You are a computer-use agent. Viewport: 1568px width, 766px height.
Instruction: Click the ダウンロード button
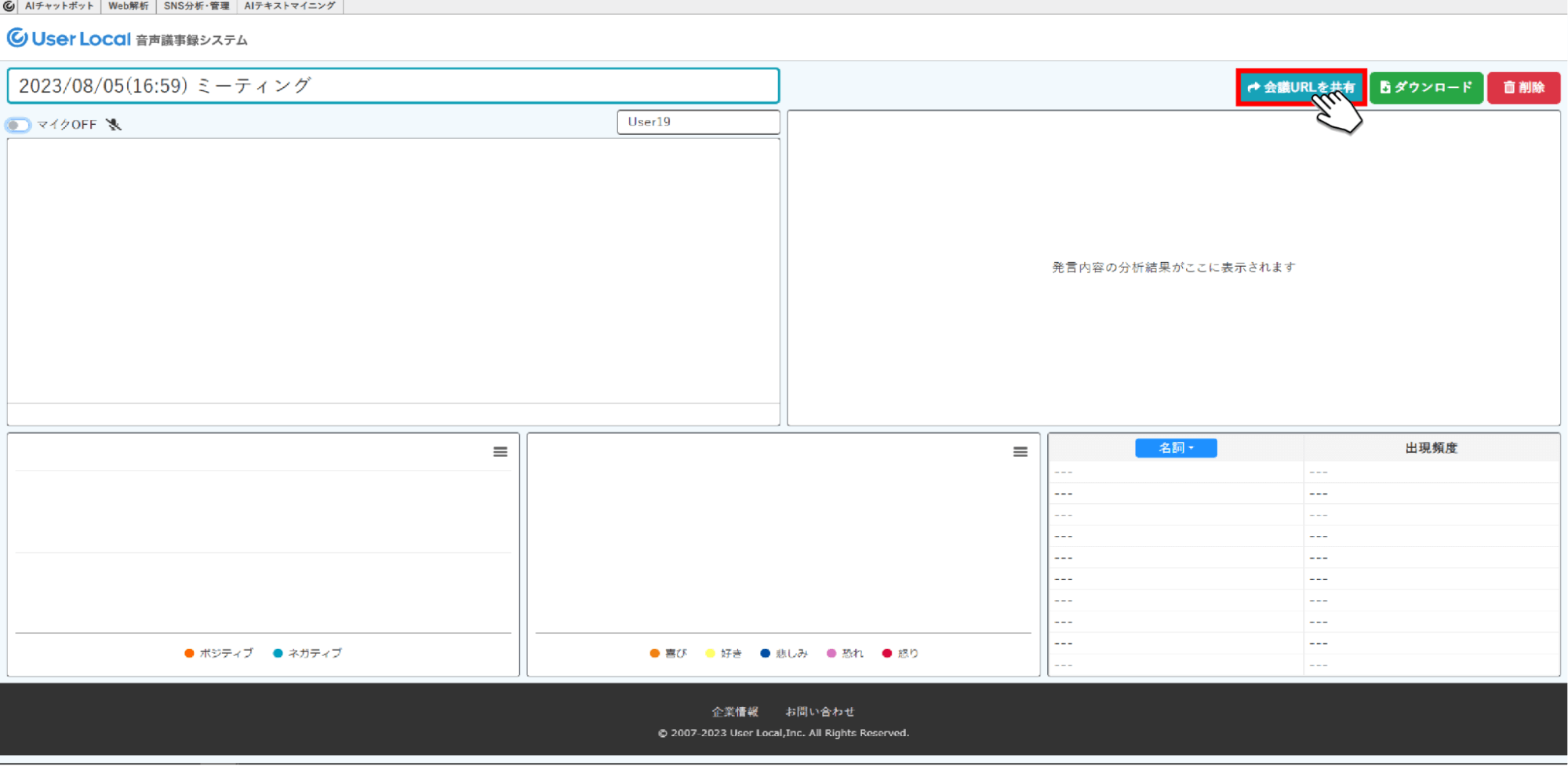(x=1426, y=87)
